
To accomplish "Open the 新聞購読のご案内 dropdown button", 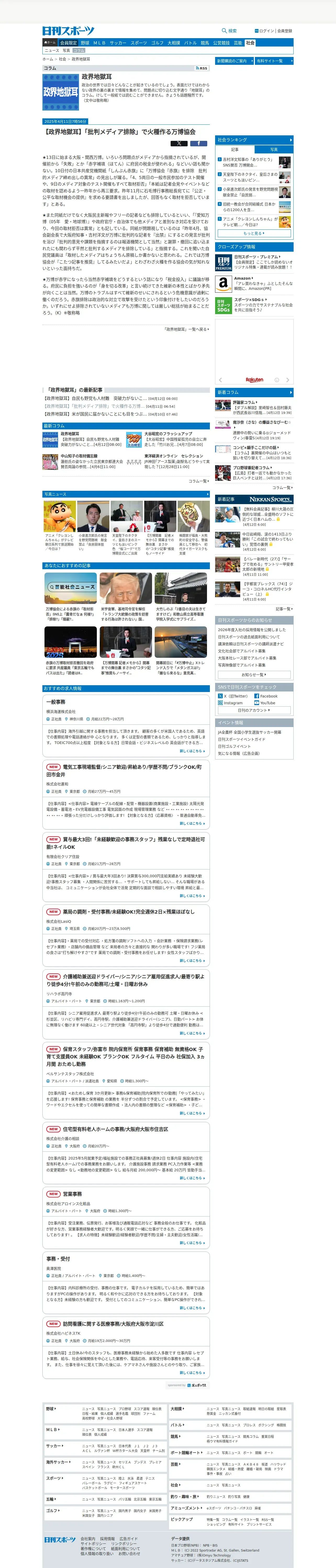I will tap(234, 61).
